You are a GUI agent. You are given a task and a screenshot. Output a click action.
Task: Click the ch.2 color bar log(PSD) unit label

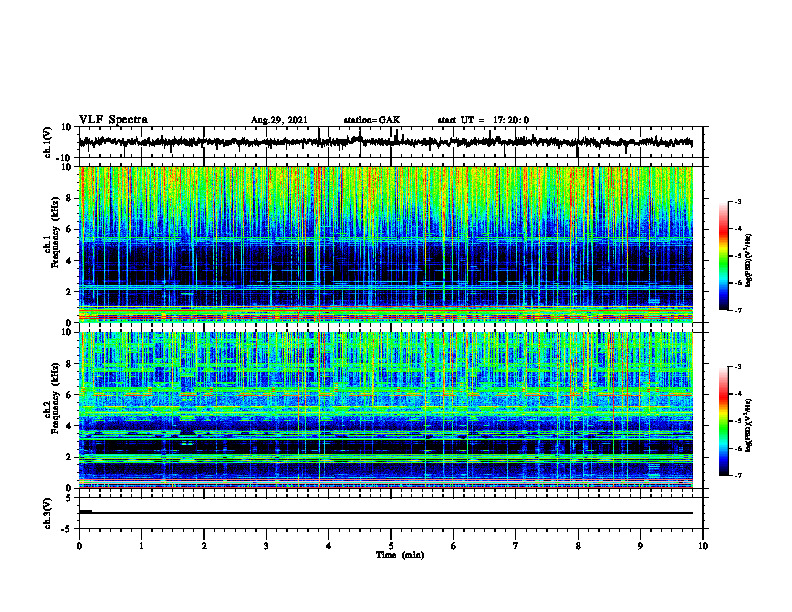pos(749,425)
